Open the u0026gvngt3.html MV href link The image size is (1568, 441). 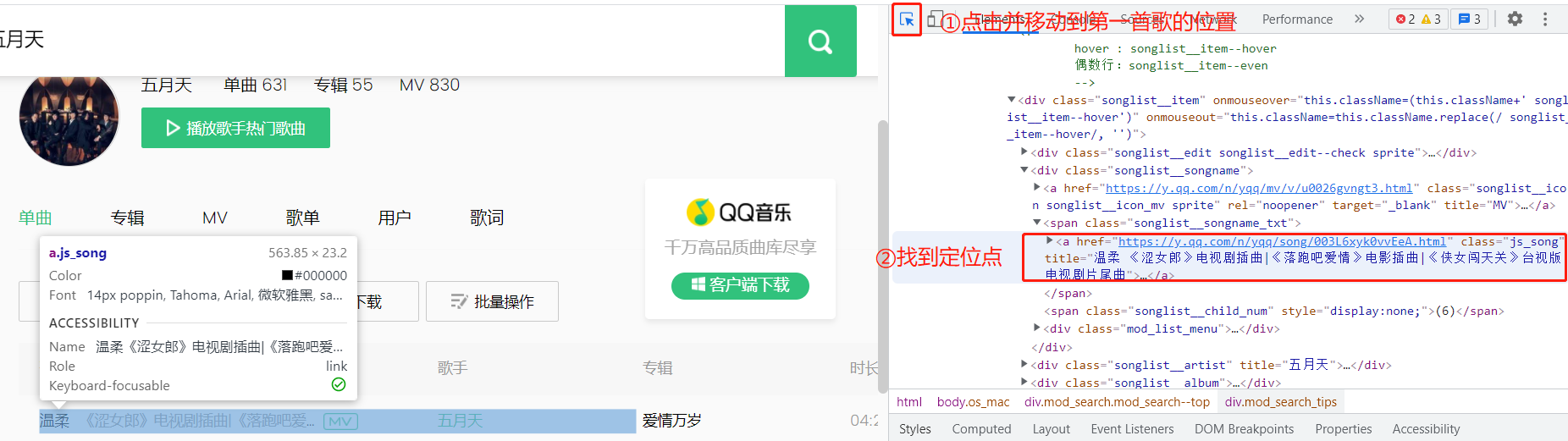1258,188
